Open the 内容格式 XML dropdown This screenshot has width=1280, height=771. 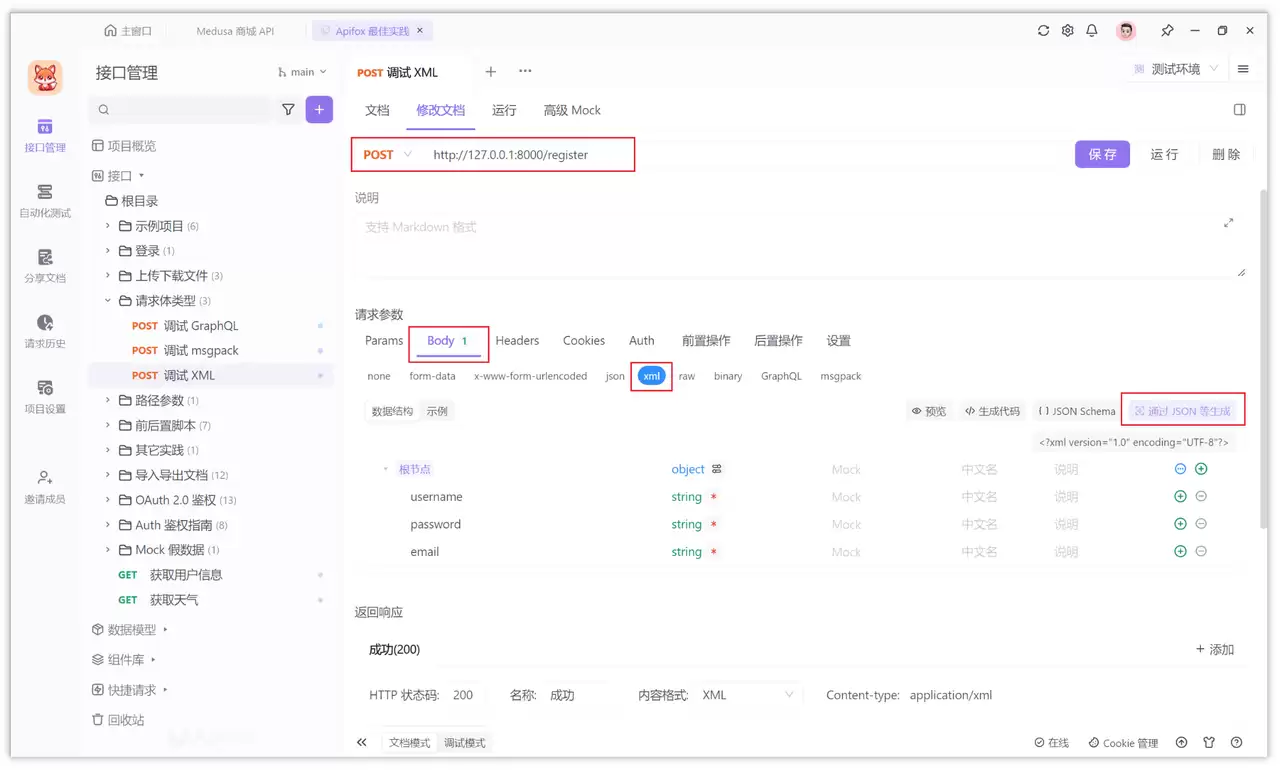pos(748,695)
